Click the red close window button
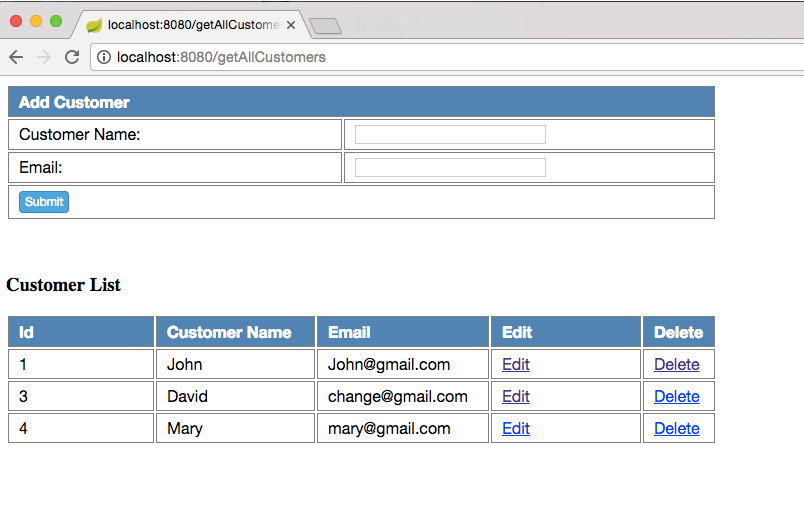 click(16, 21)
